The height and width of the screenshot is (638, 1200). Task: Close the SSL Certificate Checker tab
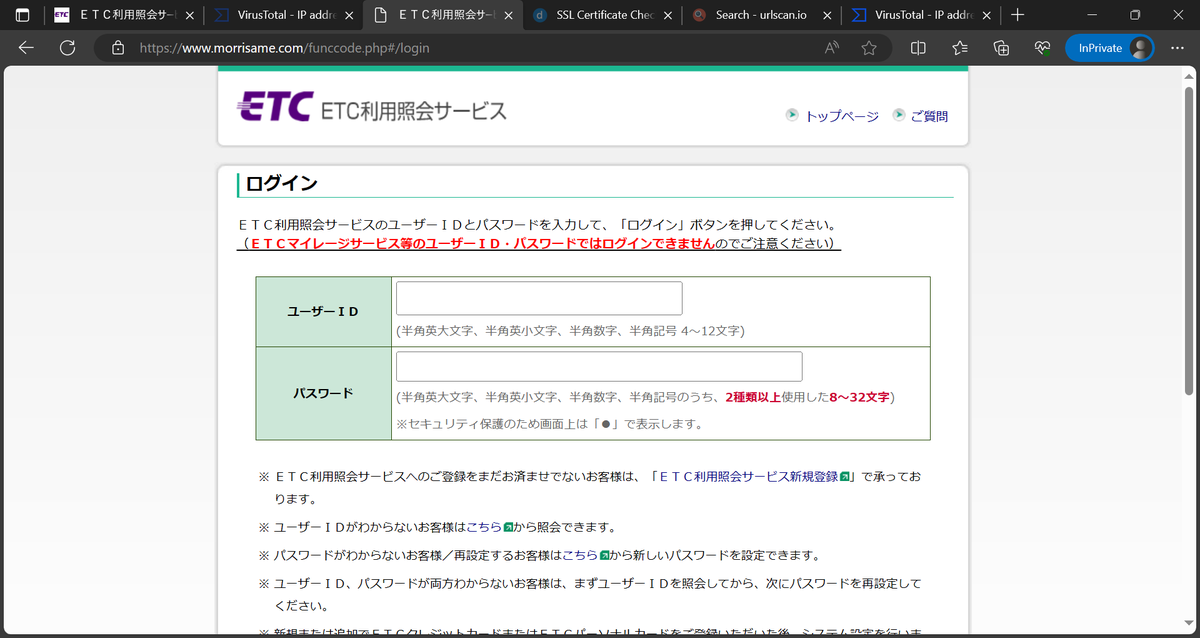[668, 15]
